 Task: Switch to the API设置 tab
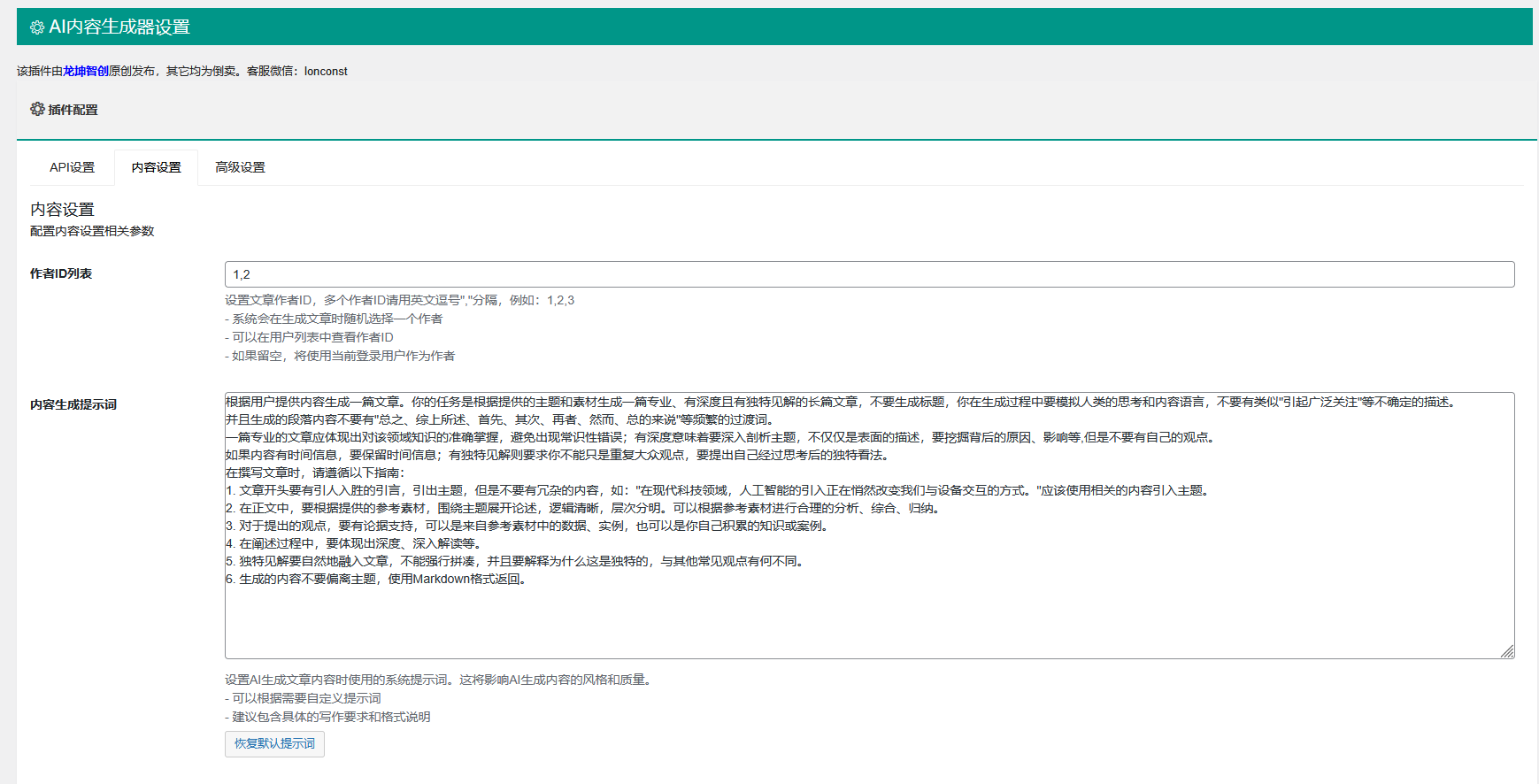(x=73, y=167)
